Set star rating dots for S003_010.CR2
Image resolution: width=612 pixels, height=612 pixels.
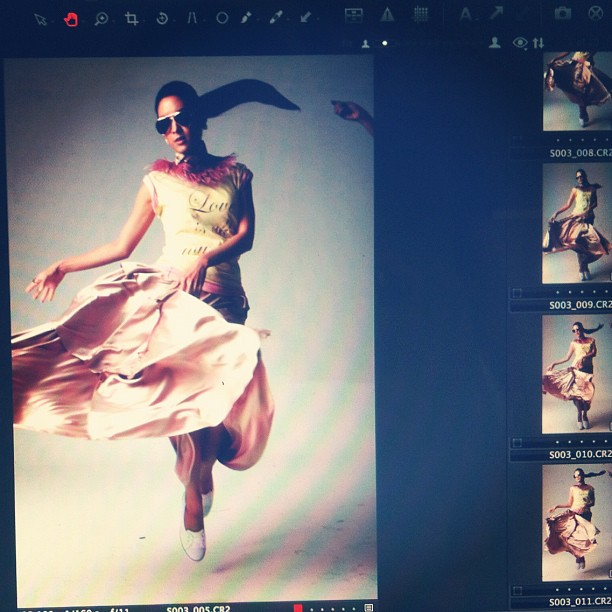(582, 442)
